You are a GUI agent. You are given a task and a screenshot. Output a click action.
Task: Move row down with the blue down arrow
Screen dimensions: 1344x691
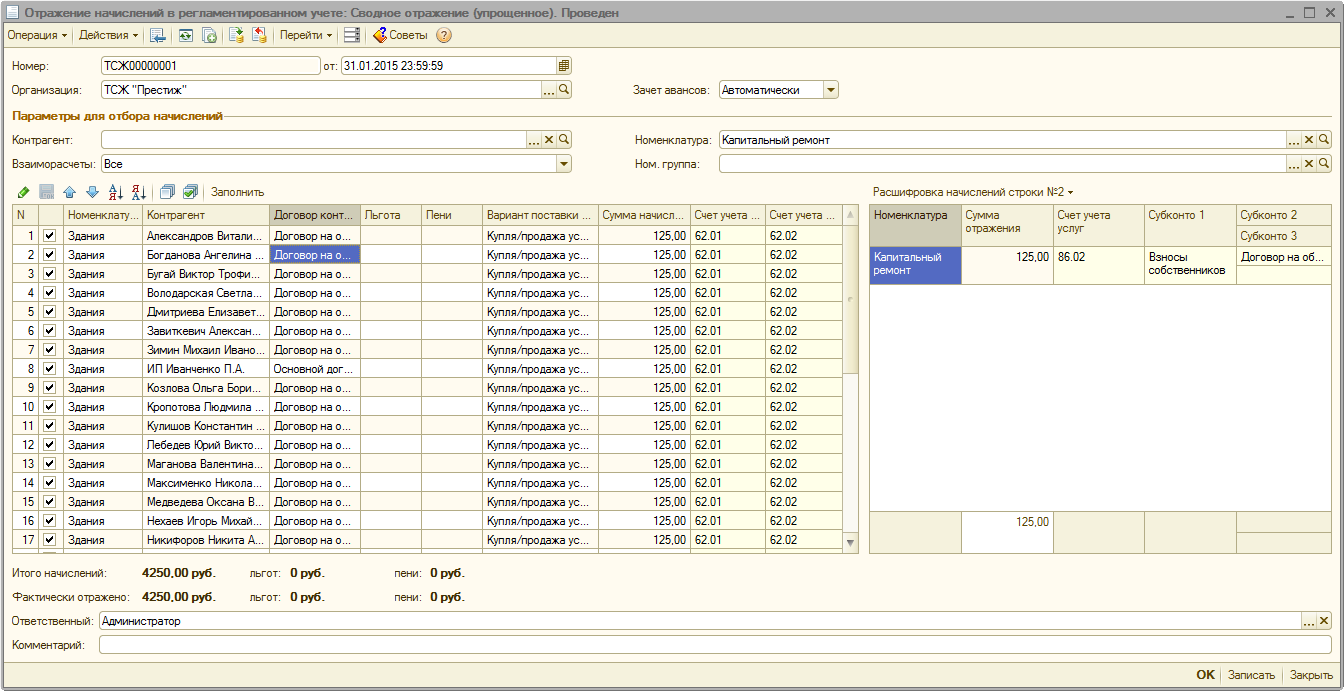click(92, 192)
